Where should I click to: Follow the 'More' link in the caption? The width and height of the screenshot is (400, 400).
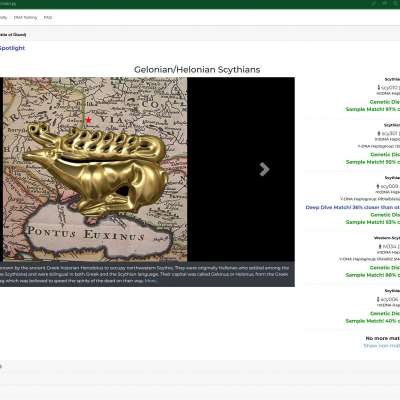[150, 281]
